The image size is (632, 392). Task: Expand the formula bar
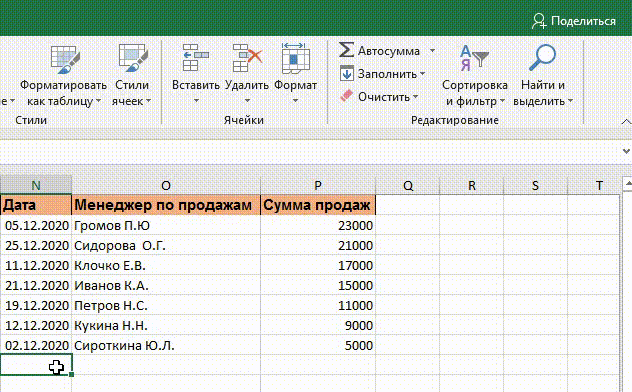coord(626,151)
